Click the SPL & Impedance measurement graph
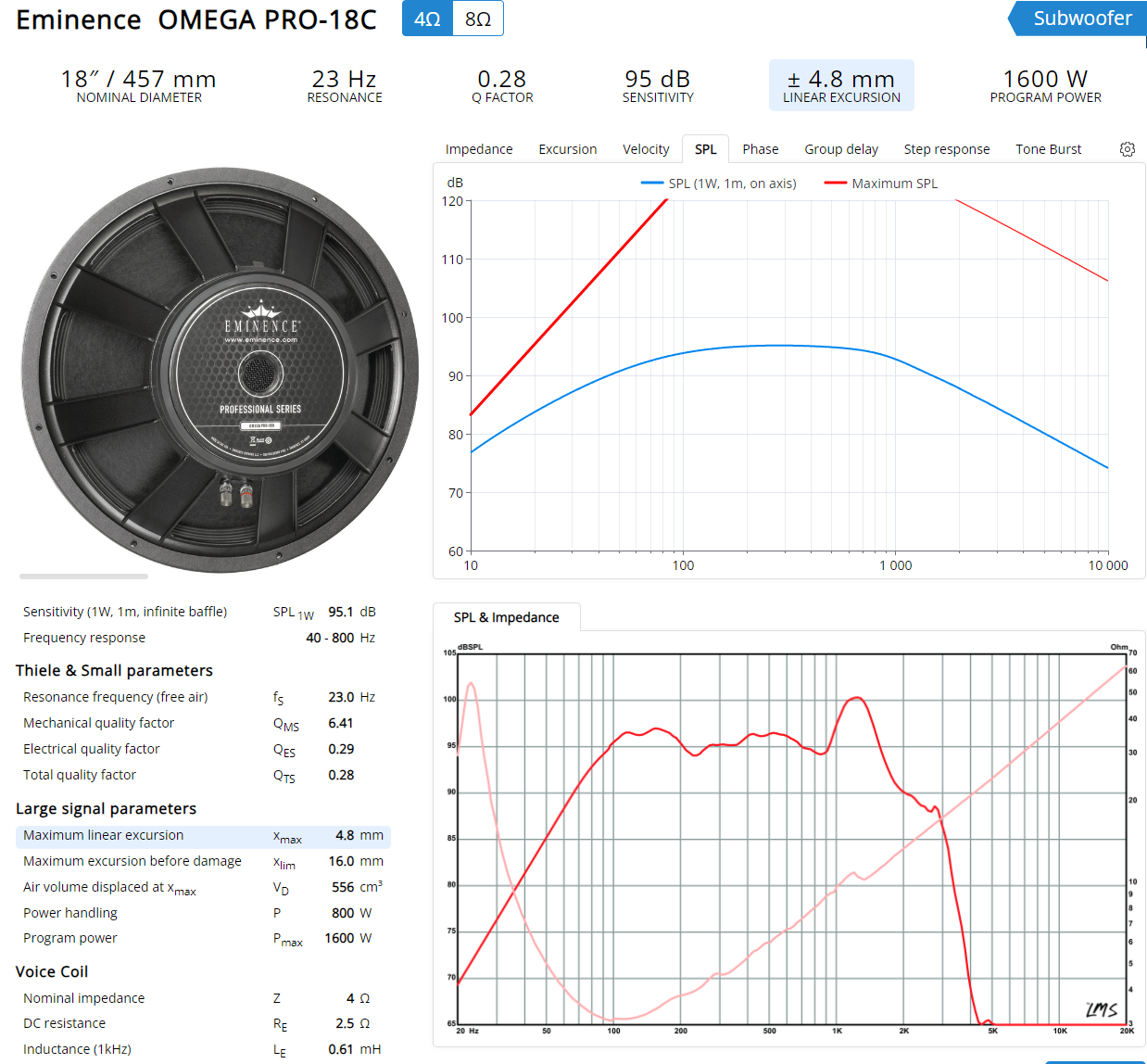This screenshot has width=1147, height=1064. tap(789, 839)
